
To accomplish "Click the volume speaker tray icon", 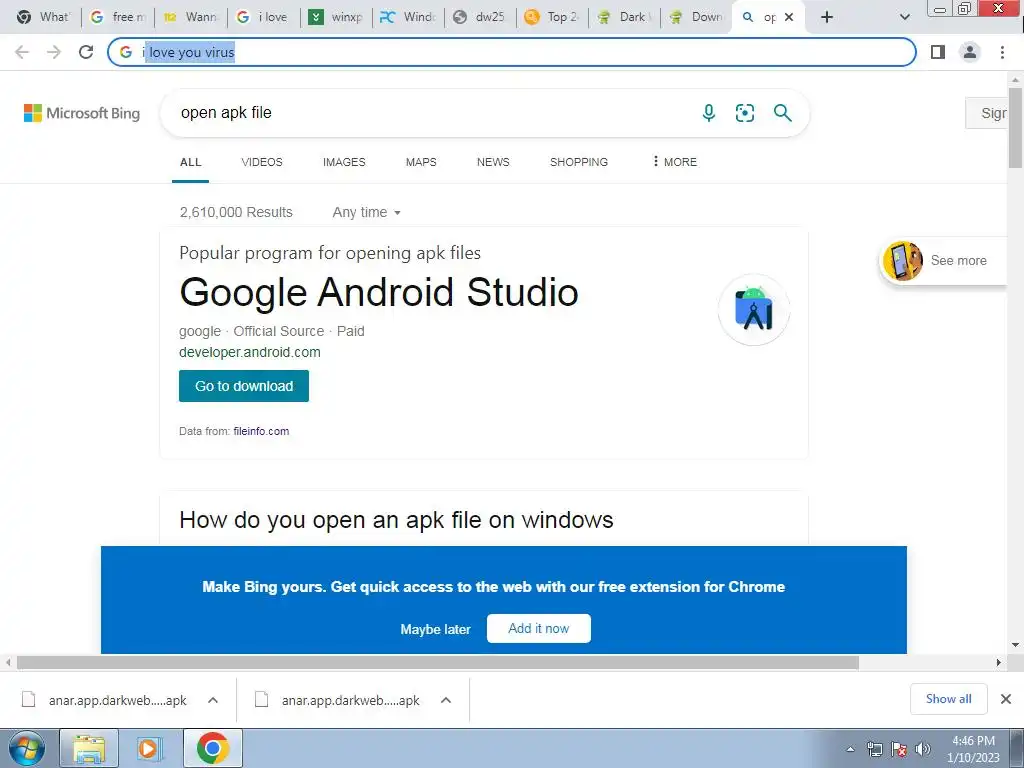I will coord(923,749).
